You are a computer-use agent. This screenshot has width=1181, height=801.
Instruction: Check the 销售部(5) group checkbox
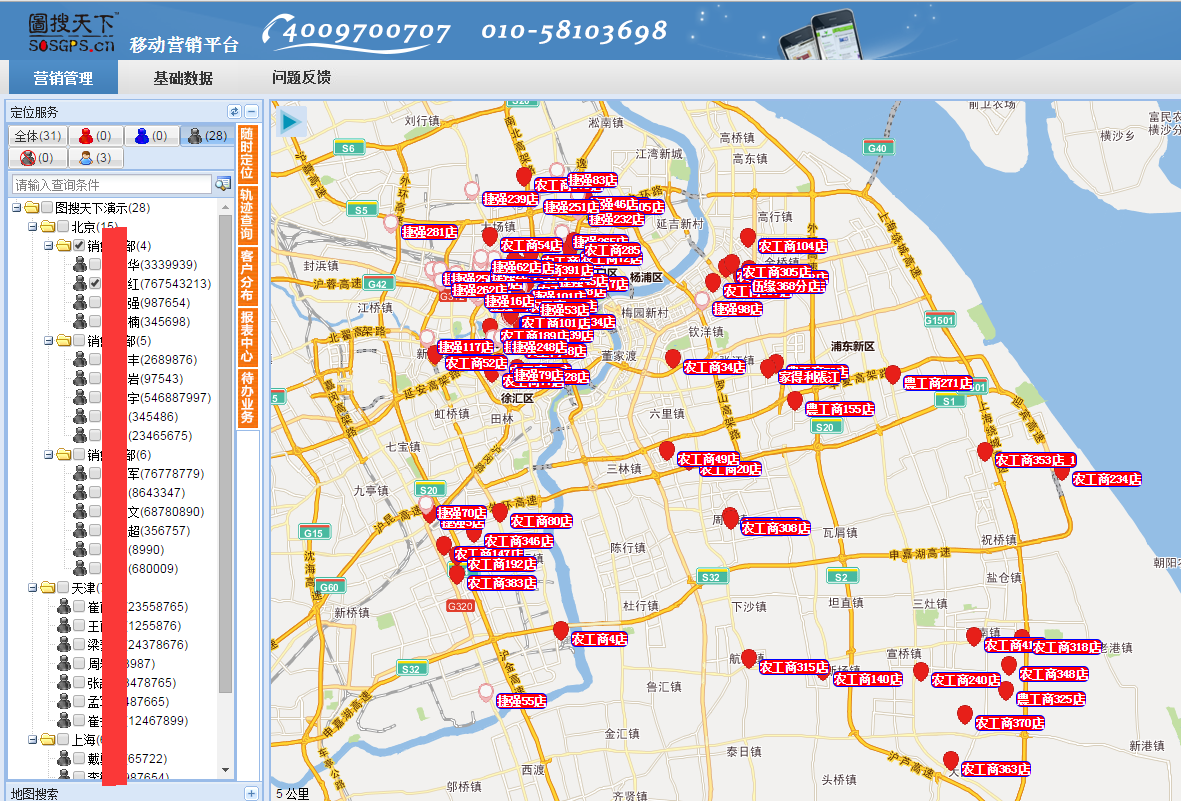79,341
